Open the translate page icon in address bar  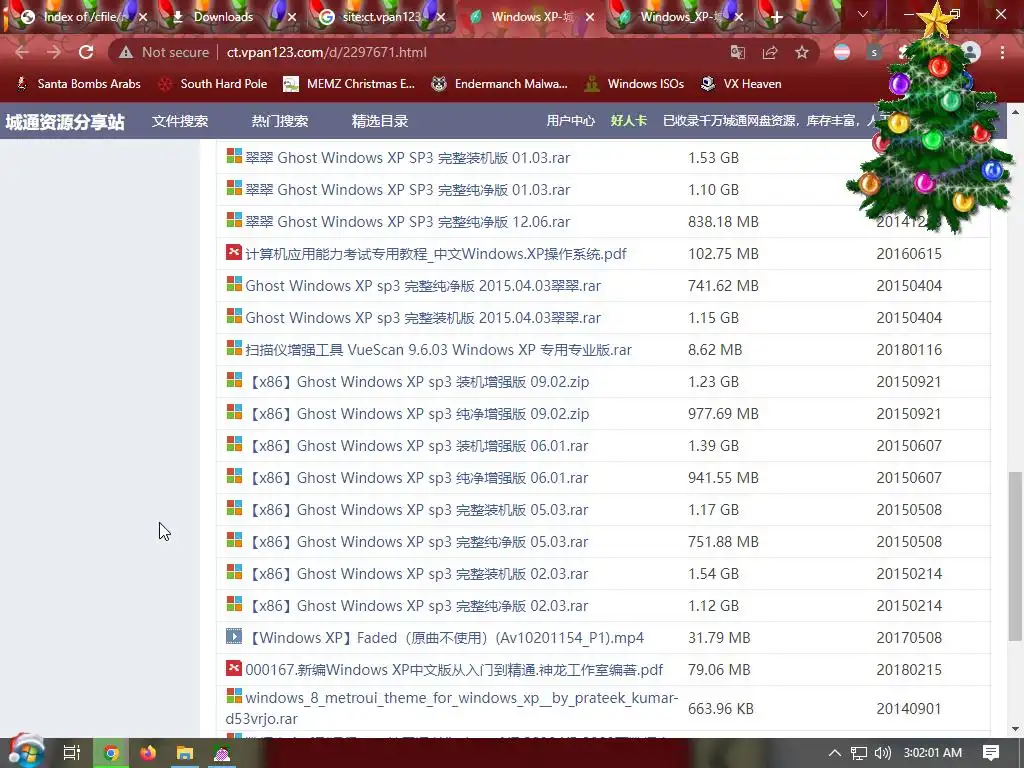[738, 52]
